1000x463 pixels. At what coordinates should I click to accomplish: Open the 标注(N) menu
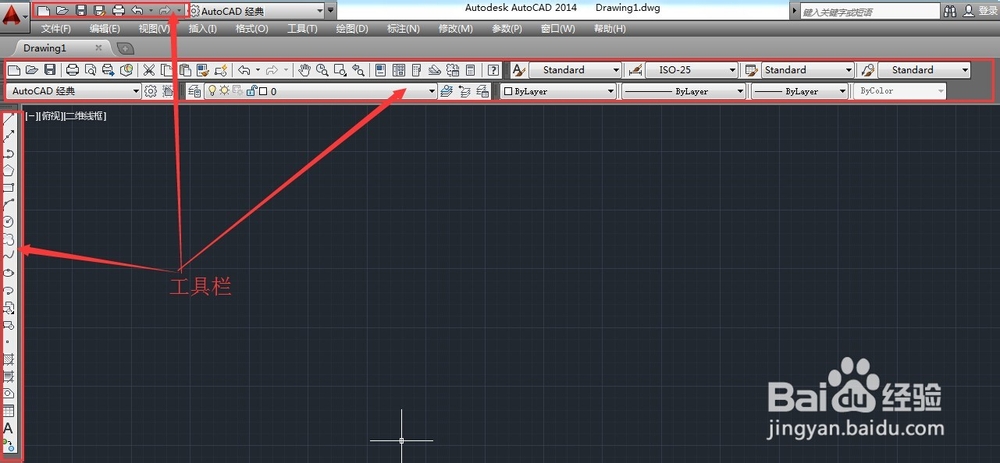pyautogui.click(x=403, y=29)
